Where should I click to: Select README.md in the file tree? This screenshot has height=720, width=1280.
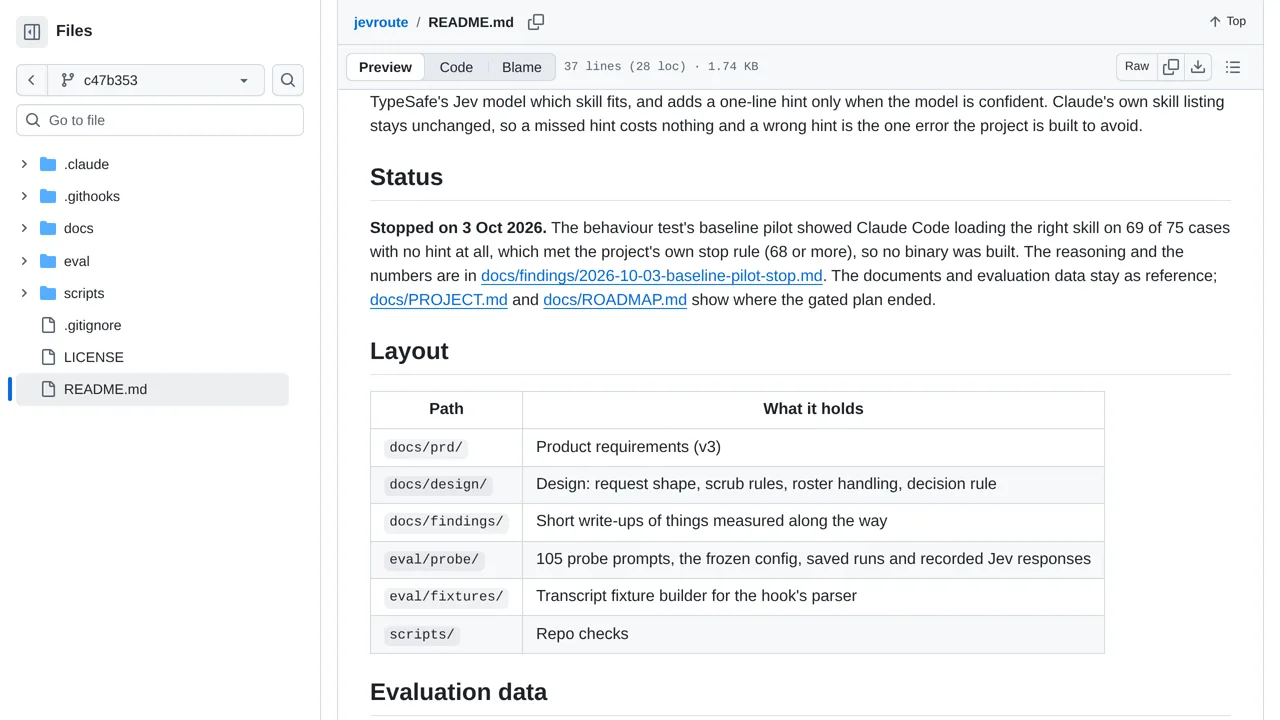(152, 389)
